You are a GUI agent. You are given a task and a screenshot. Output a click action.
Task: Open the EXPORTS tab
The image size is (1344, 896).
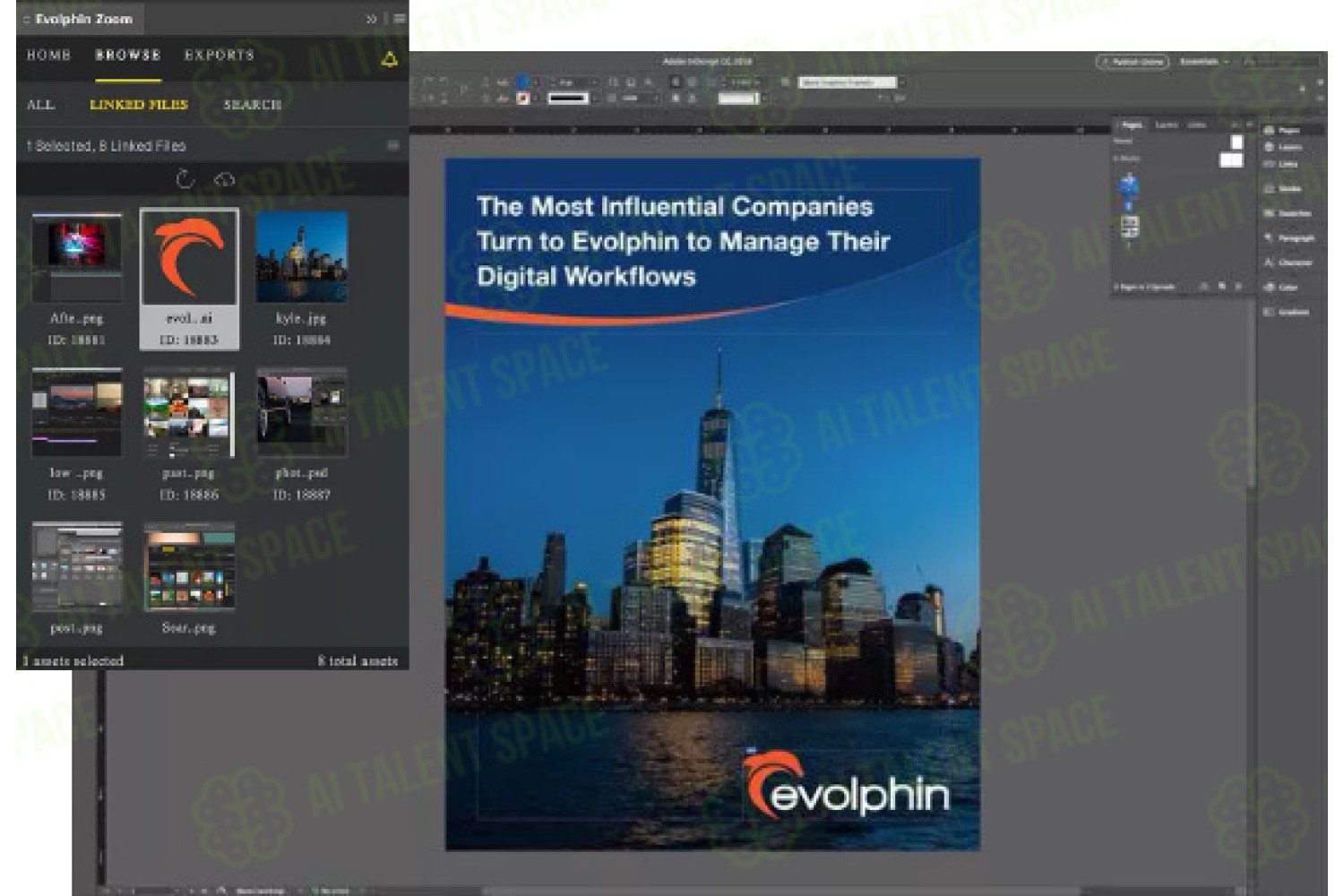220,55
